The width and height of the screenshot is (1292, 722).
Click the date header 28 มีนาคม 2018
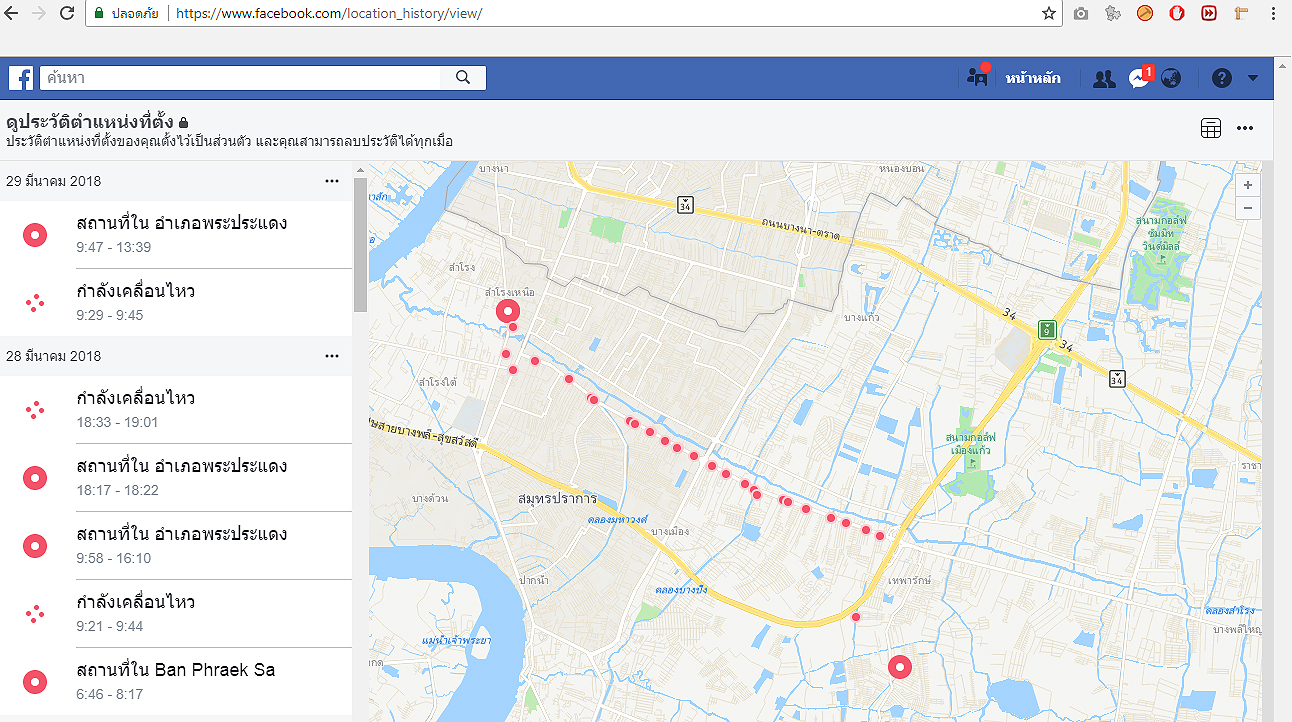(53, 356)
